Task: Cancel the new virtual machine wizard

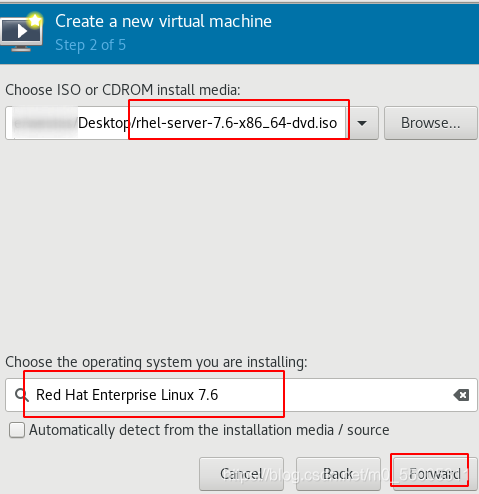Action: 242,474
